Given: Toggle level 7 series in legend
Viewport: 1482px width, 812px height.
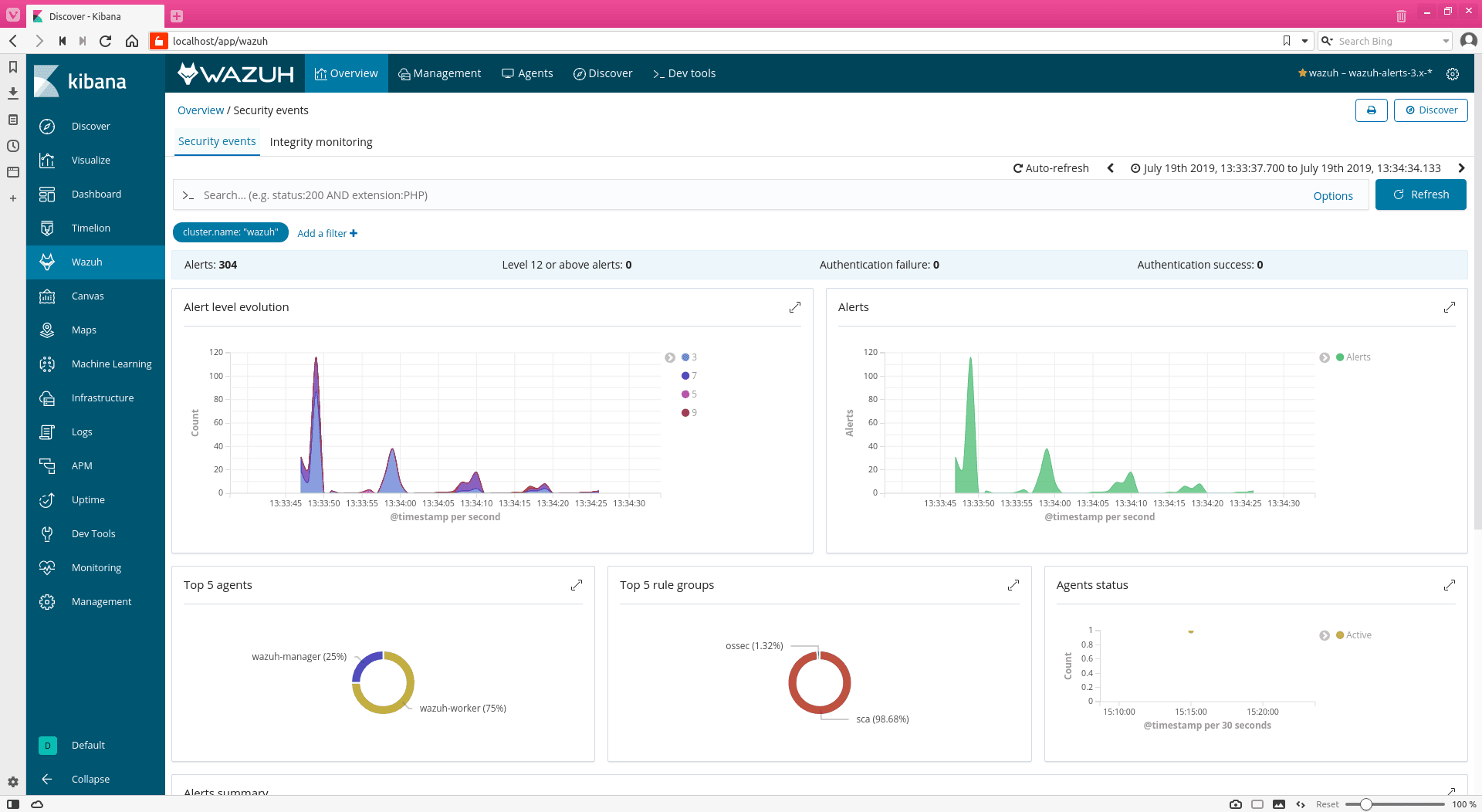Looking at the screenshot, I should [689, 376].
